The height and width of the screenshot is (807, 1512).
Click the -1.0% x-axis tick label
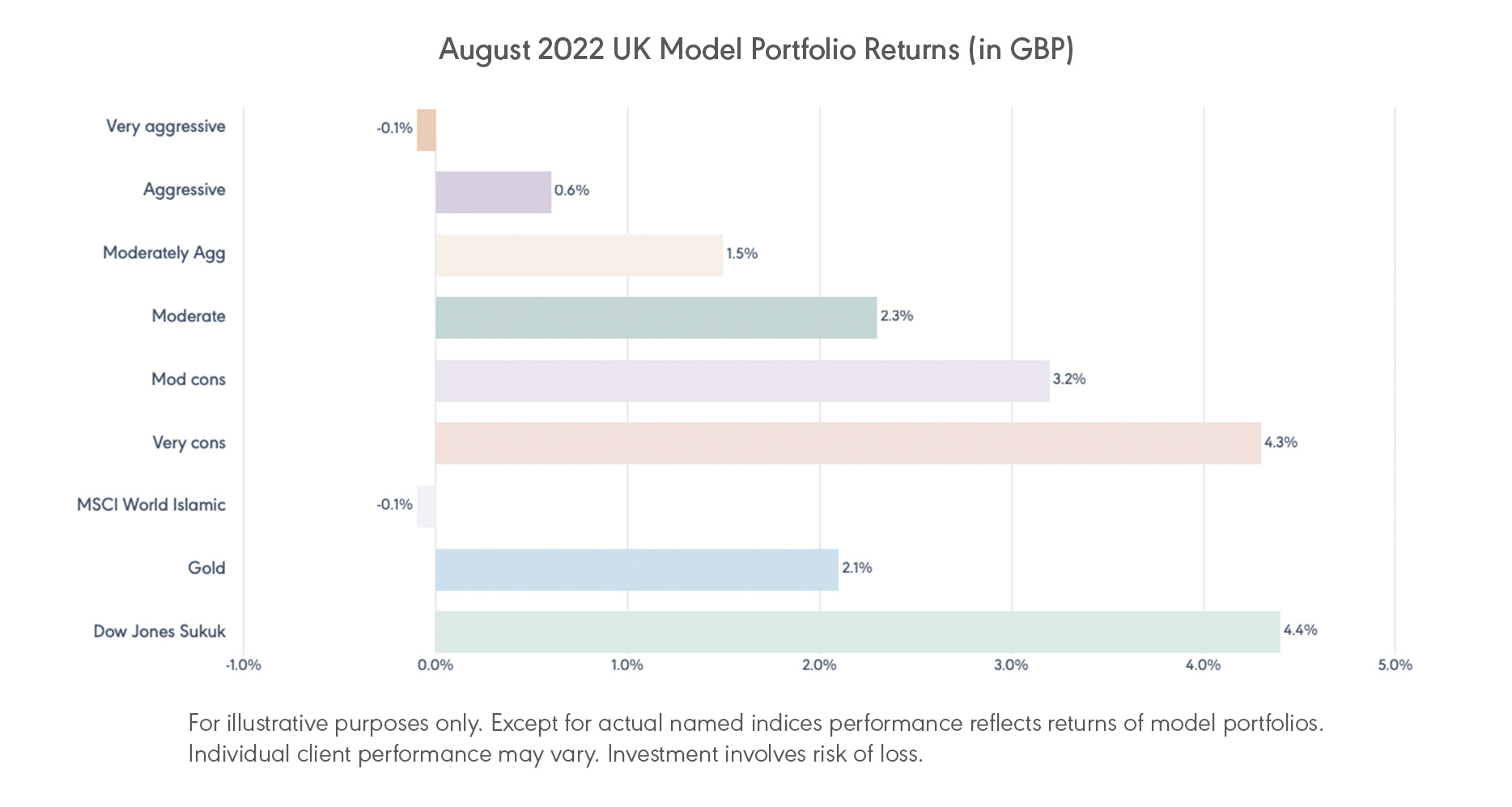tap(243, 665)
